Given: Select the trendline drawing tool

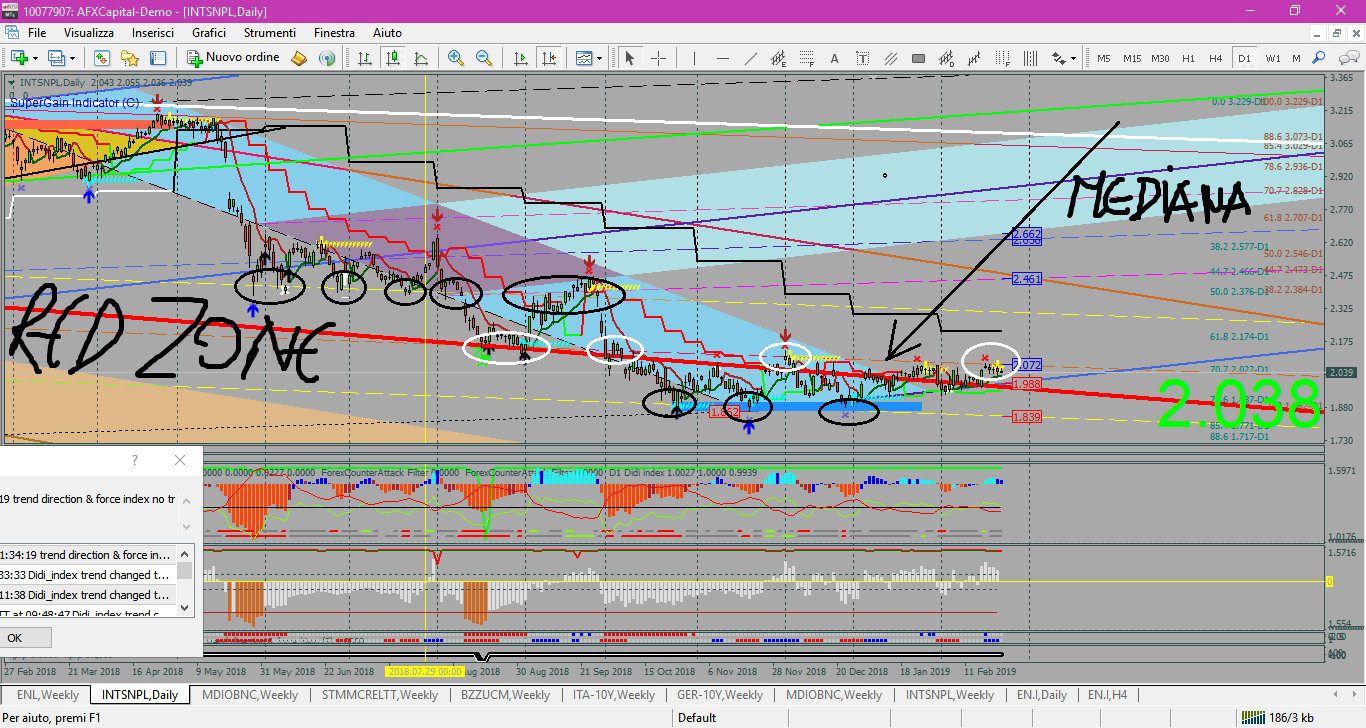Looking at the screenshot, I should [750, 58].
